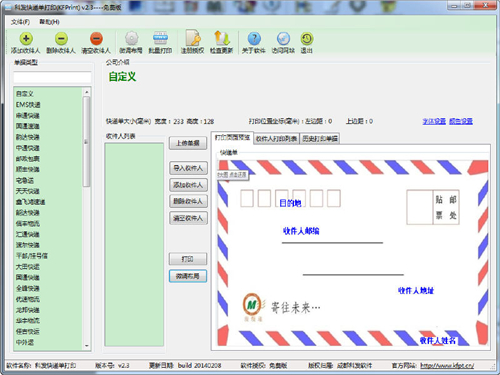Select 圆通速递 in the waybill type list

28,126
